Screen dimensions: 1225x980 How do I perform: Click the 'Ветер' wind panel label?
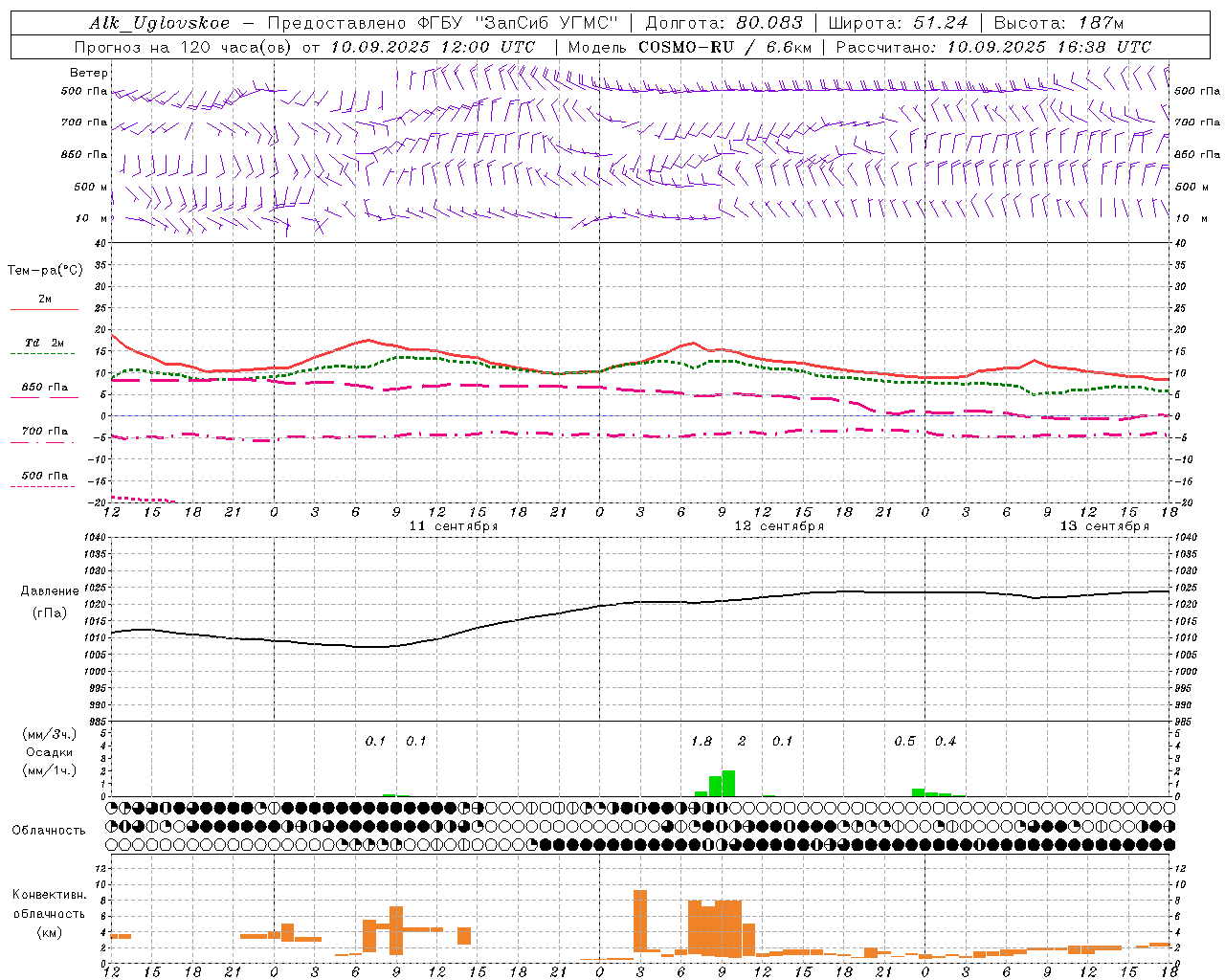pyautogui.click(x=89, y=73)
